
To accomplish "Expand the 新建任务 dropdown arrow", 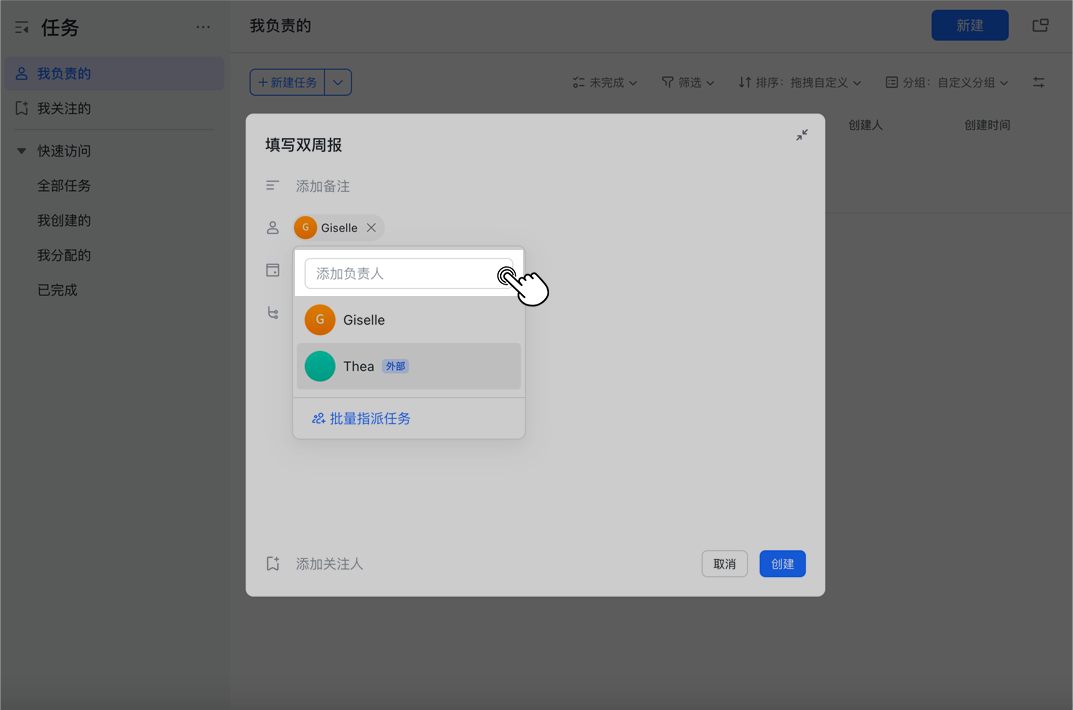I will 338,83.
